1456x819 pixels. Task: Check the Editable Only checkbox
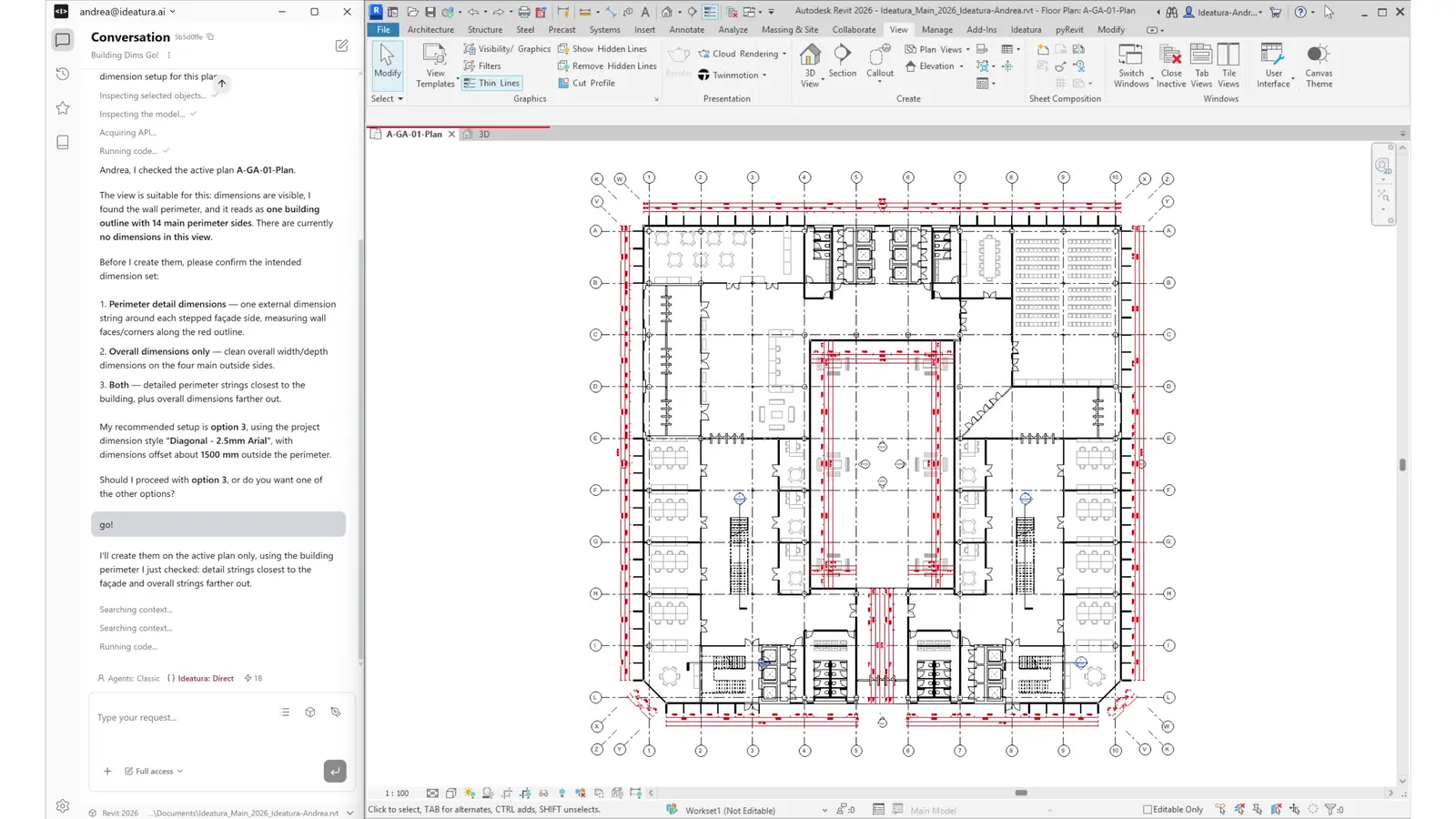[1148, 809]
